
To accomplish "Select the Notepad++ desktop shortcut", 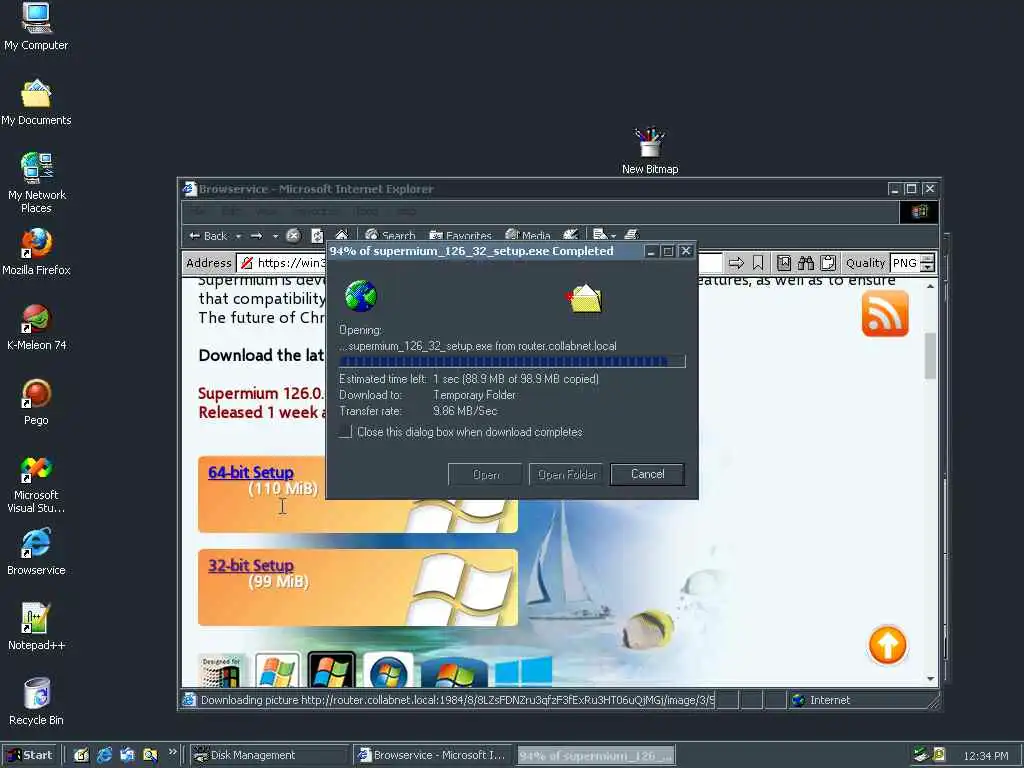I will pyautogui.click(x=36, y=627).
